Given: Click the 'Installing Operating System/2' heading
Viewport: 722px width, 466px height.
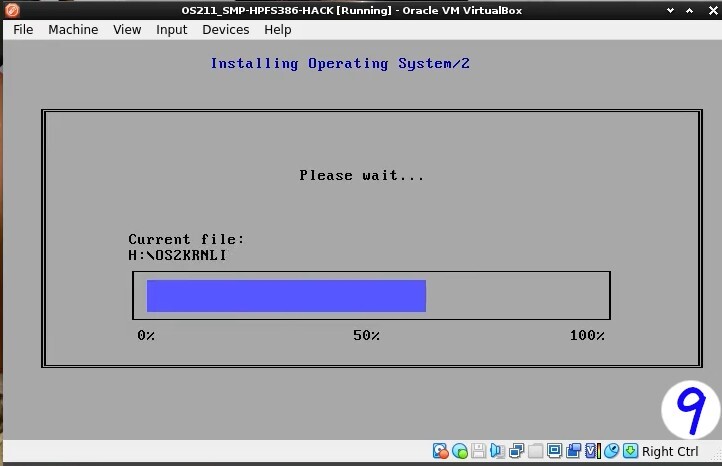Looking at the screenshot, I should (340, 64).
